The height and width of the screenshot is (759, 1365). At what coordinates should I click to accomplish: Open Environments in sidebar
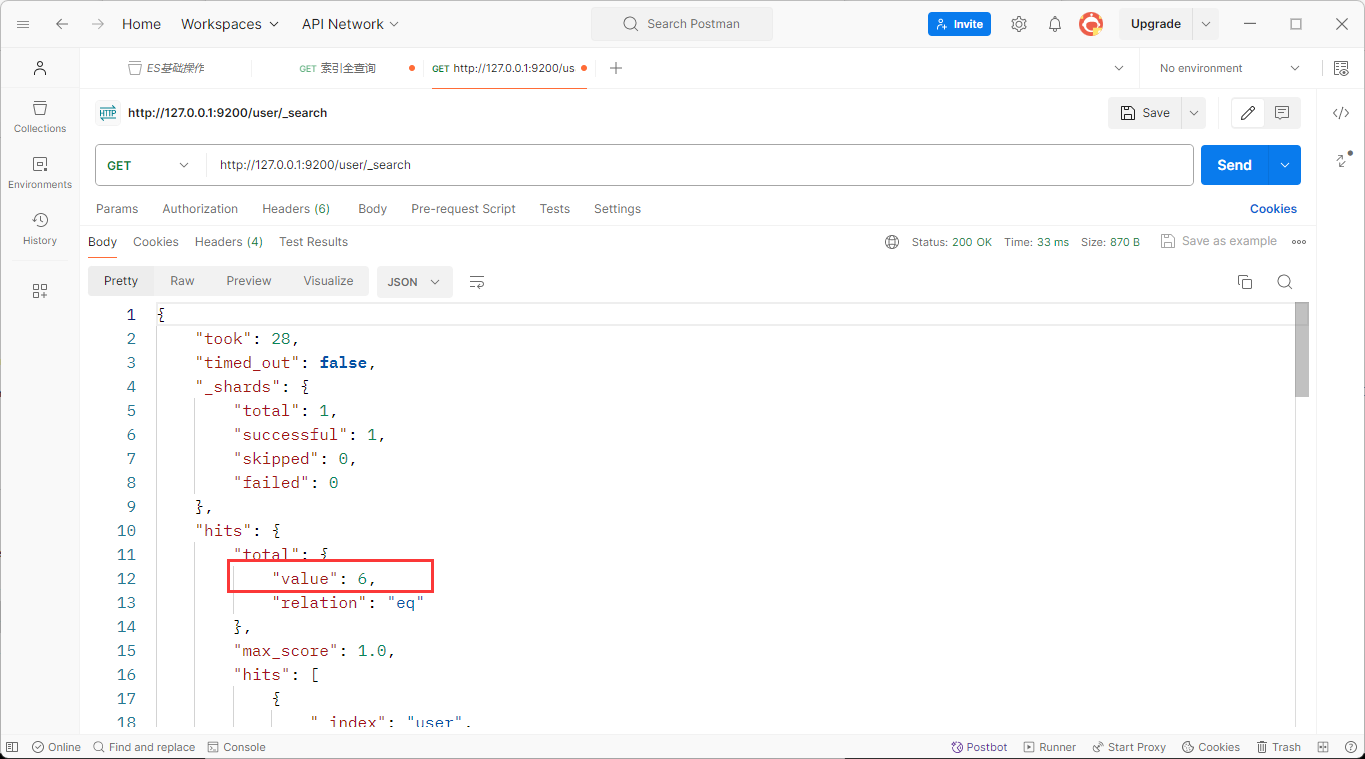pos(40,172)
